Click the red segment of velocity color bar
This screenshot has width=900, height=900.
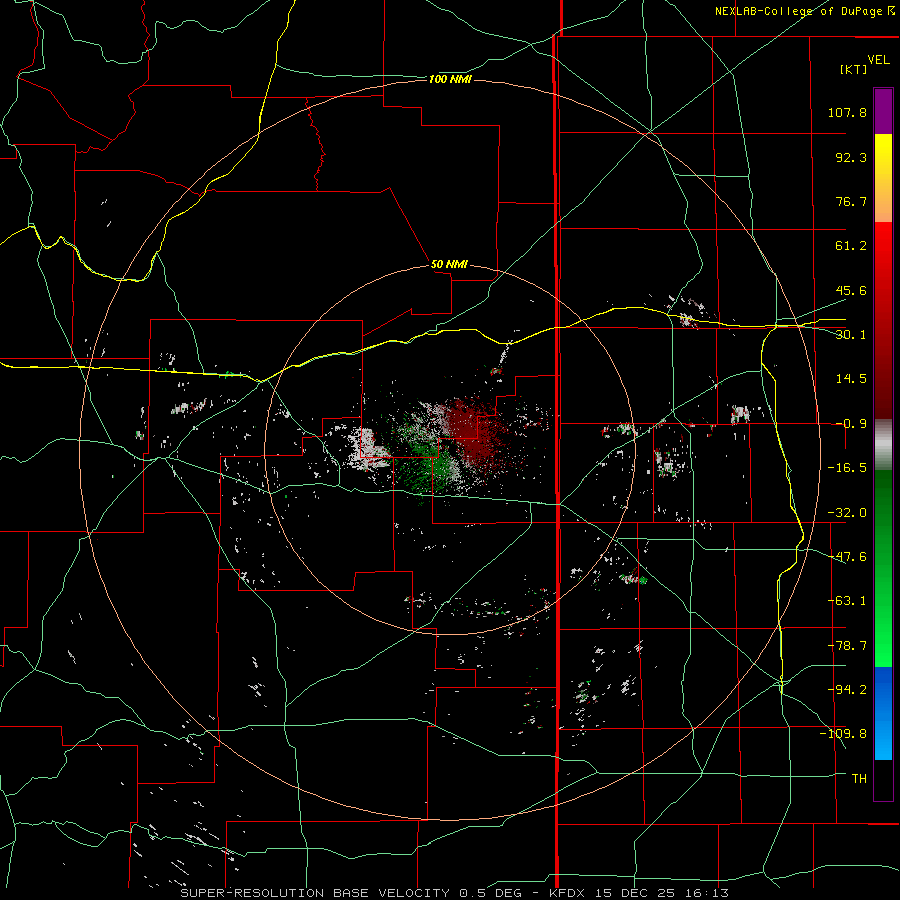(x=883, y=320)
